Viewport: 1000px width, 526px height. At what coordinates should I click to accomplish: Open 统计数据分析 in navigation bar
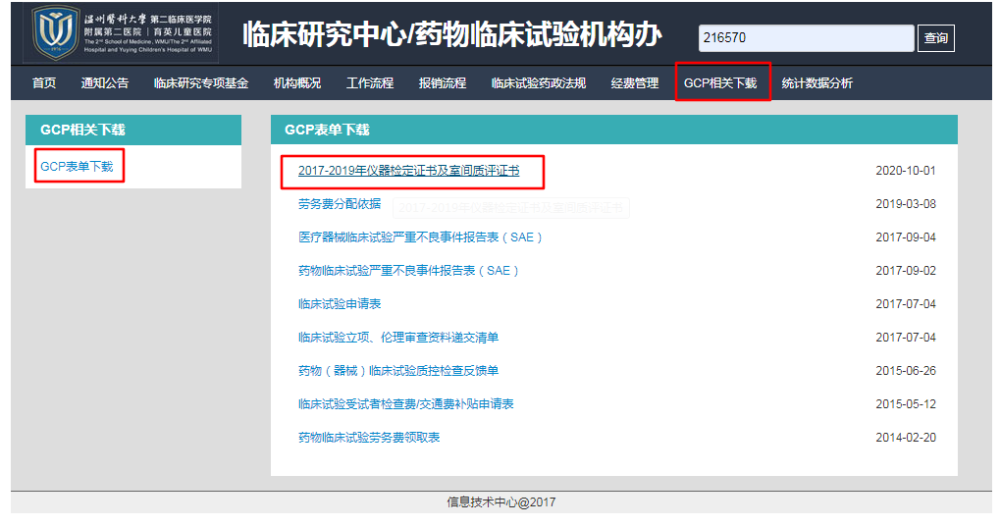(817, 83)
